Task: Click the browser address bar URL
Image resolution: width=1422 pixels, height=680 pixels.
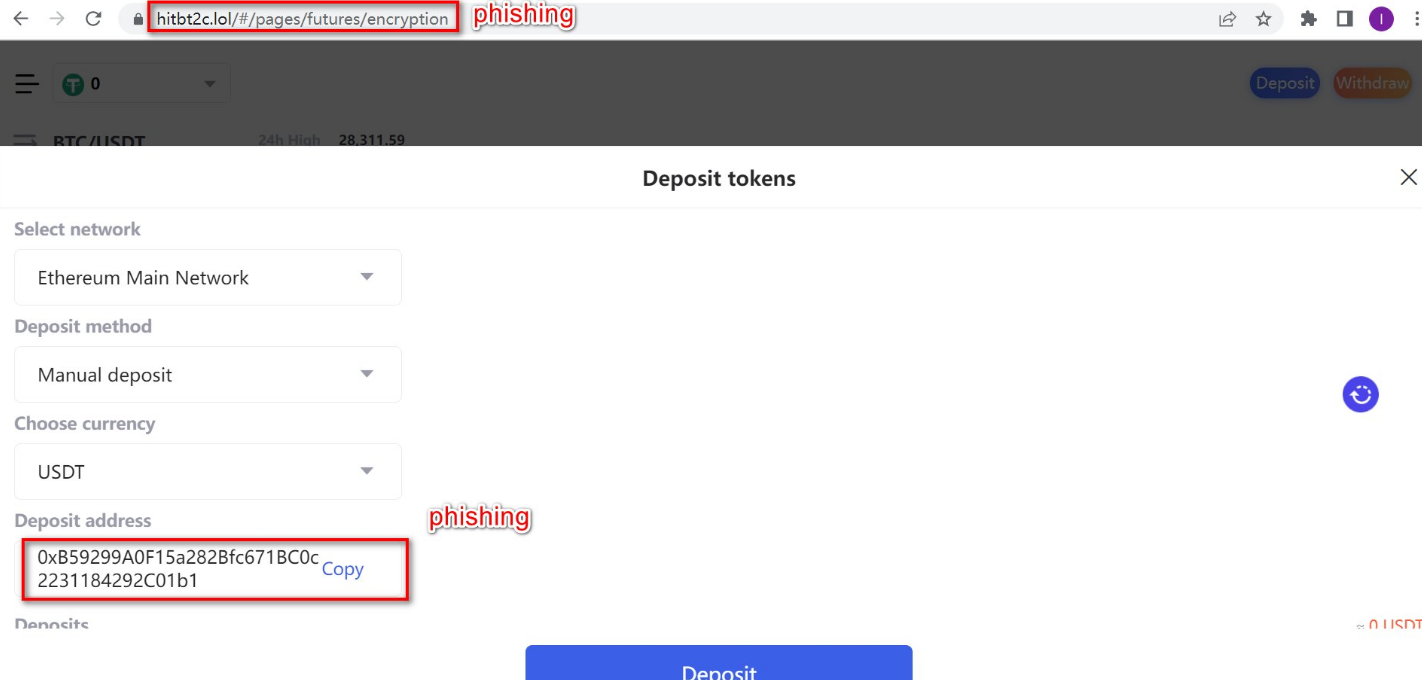Action: point(303,18)
